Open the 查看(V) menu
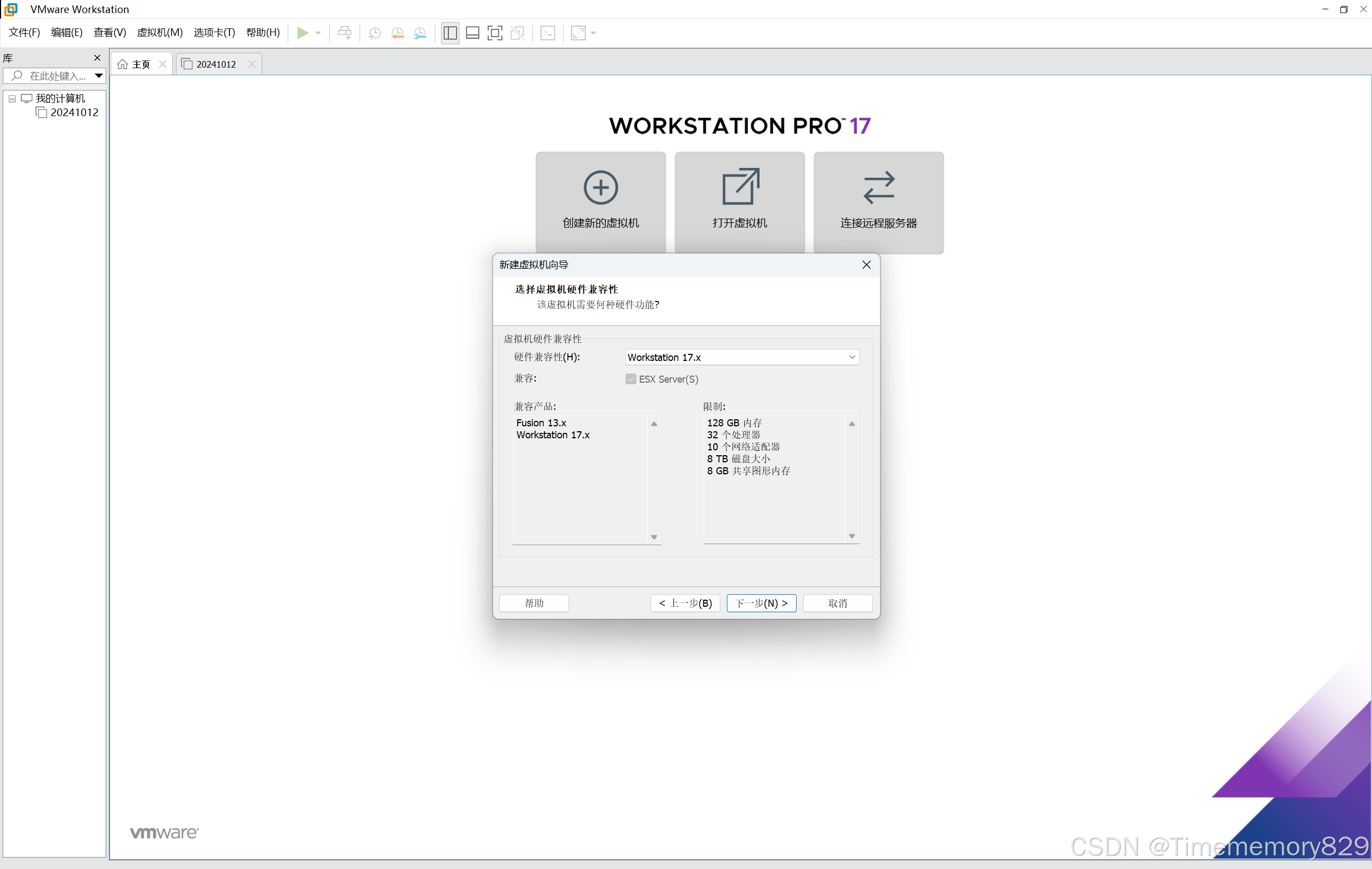1372x869 pixels. coord(110,33)
